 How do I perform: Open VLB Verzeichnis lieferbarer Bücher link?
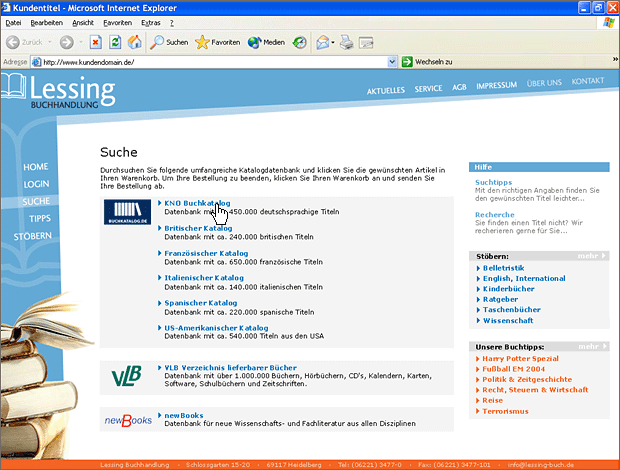pos(231,368)
